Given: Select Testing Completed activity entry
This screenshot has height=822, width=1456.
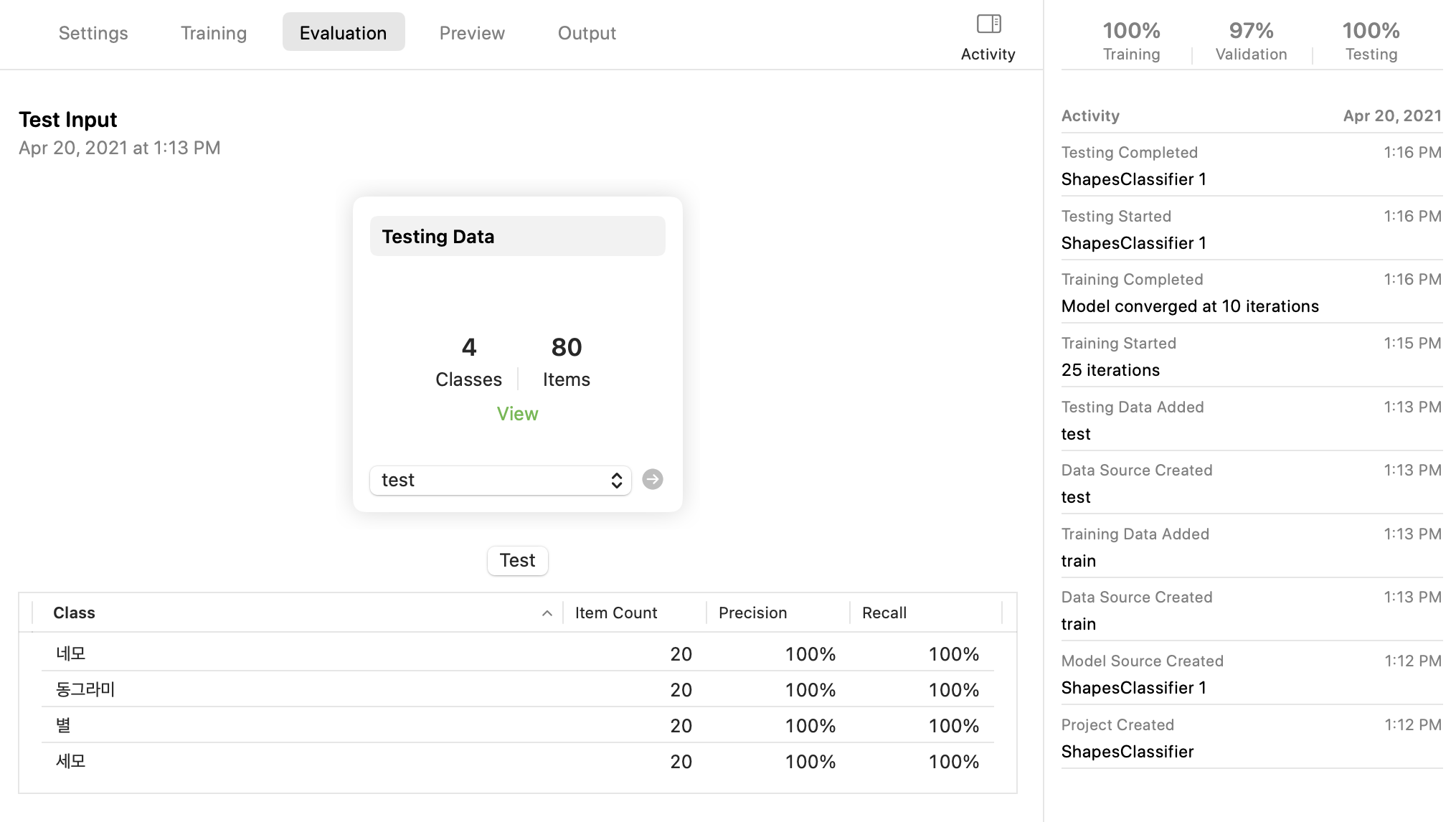Looking at the screenshot, I should (x=1250, y=166).
